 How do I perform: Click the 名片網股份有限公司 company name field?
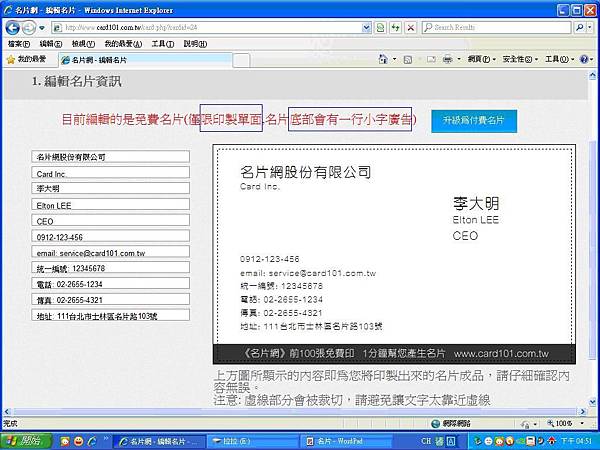tap(110, 157)
